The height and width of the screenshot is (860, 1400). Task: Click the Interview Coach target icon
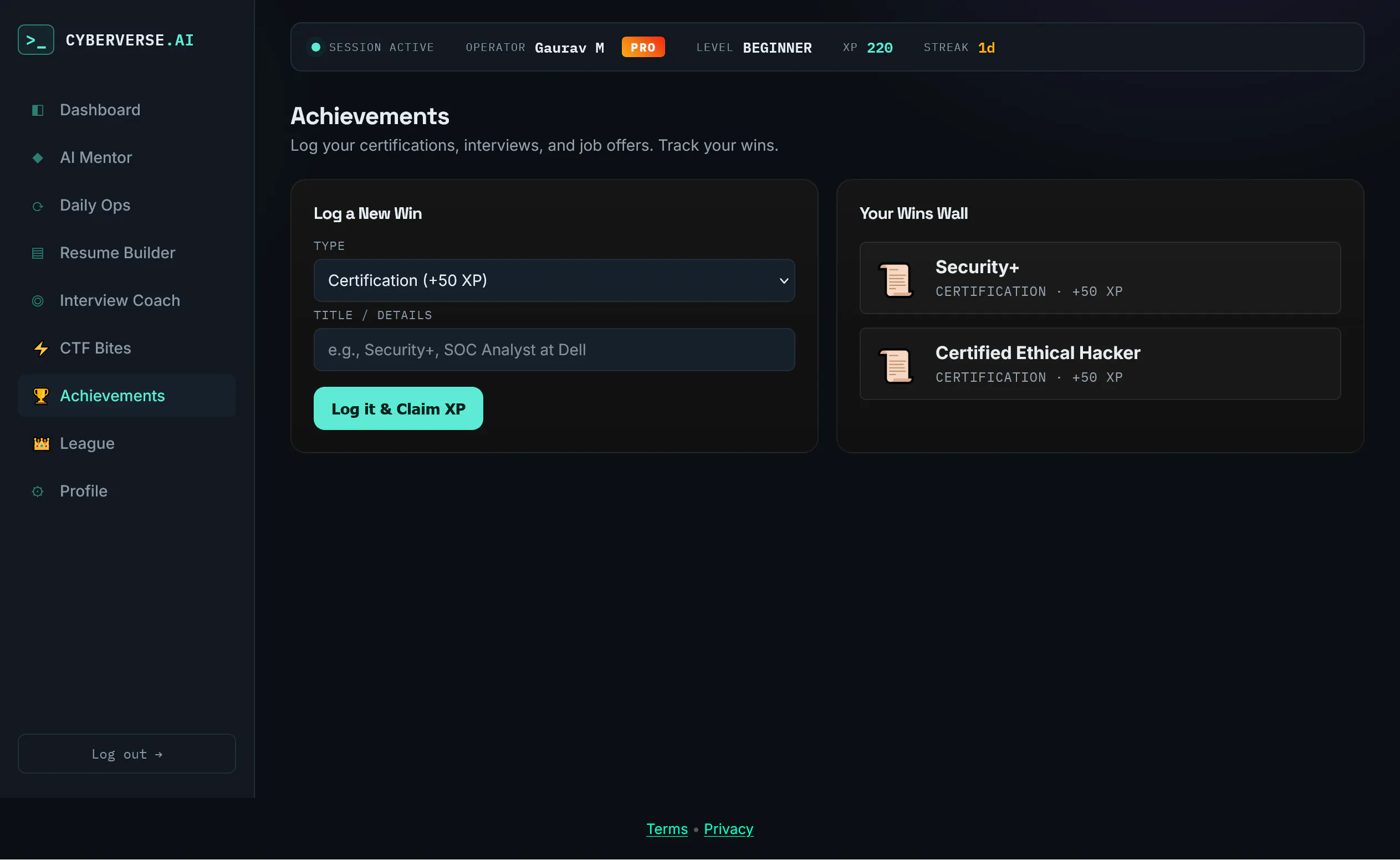point(38,301)
